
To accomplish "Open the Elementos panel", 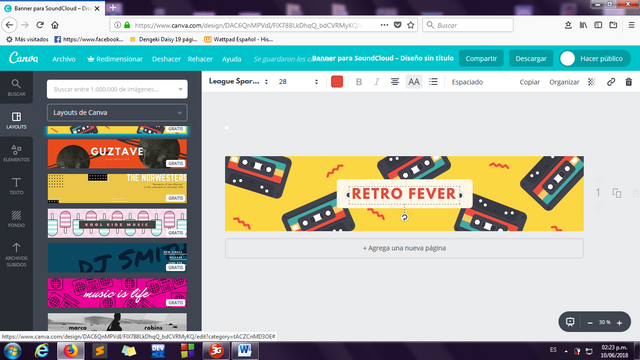I will pyautogui.click(x=16, y=153).
